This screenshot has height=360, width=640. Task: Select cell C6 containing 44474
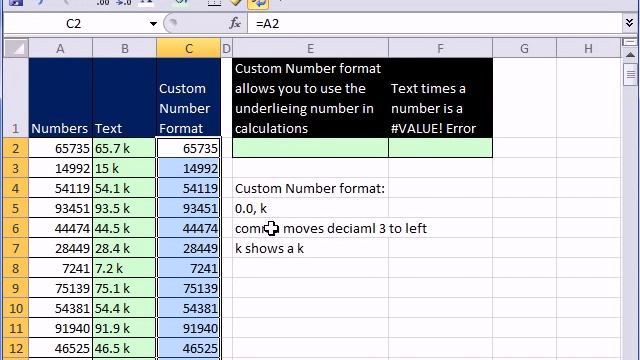click(x=189, y=228)
